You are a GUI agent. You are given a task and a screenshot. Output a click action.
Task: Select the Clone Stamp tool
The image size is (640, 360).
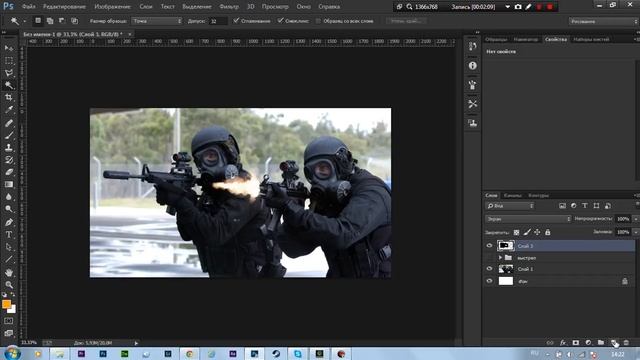pos(9,147)
